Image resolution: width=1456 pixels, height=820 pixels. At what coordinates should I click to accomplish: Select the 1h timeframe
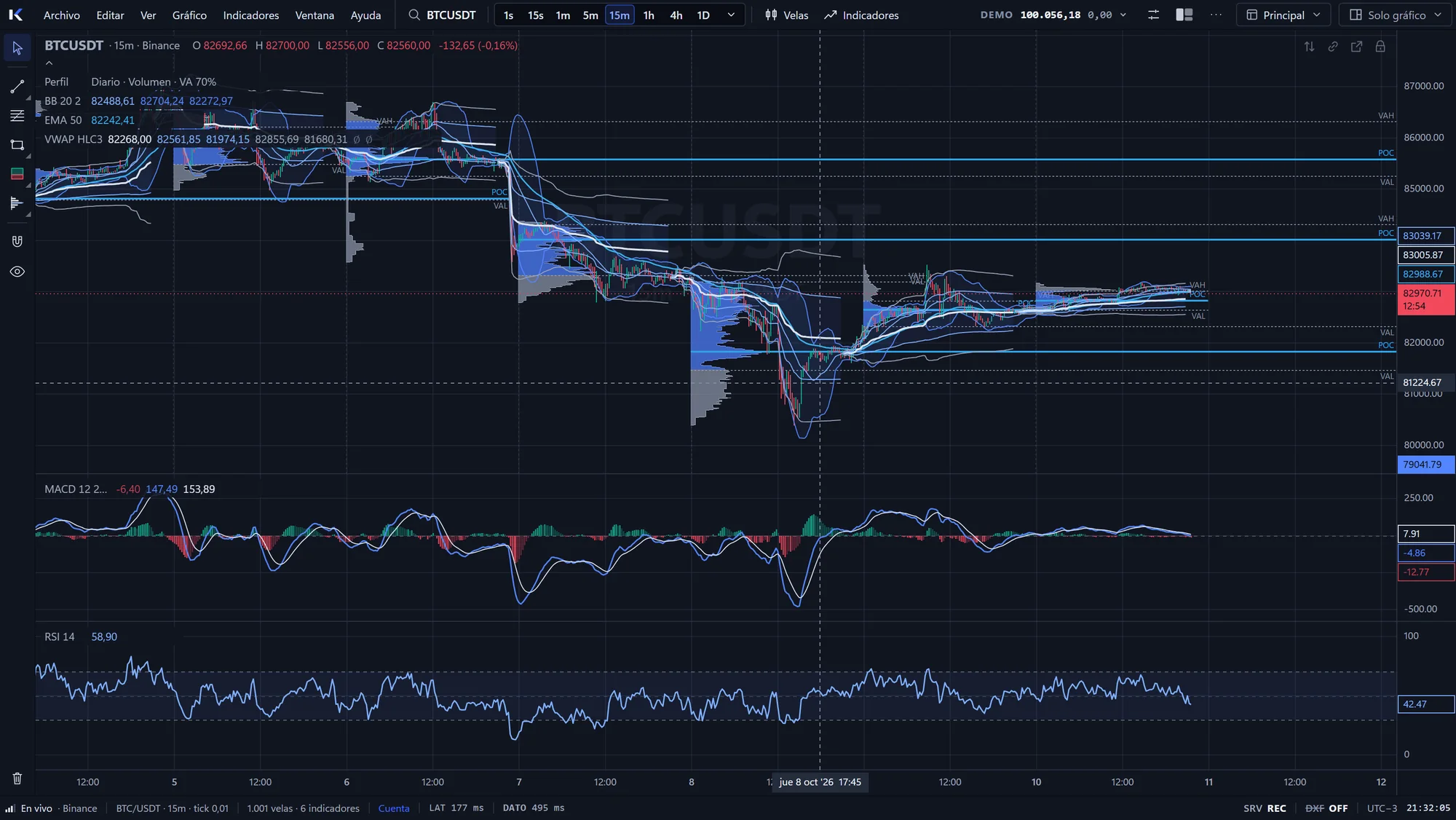[649, 15]
